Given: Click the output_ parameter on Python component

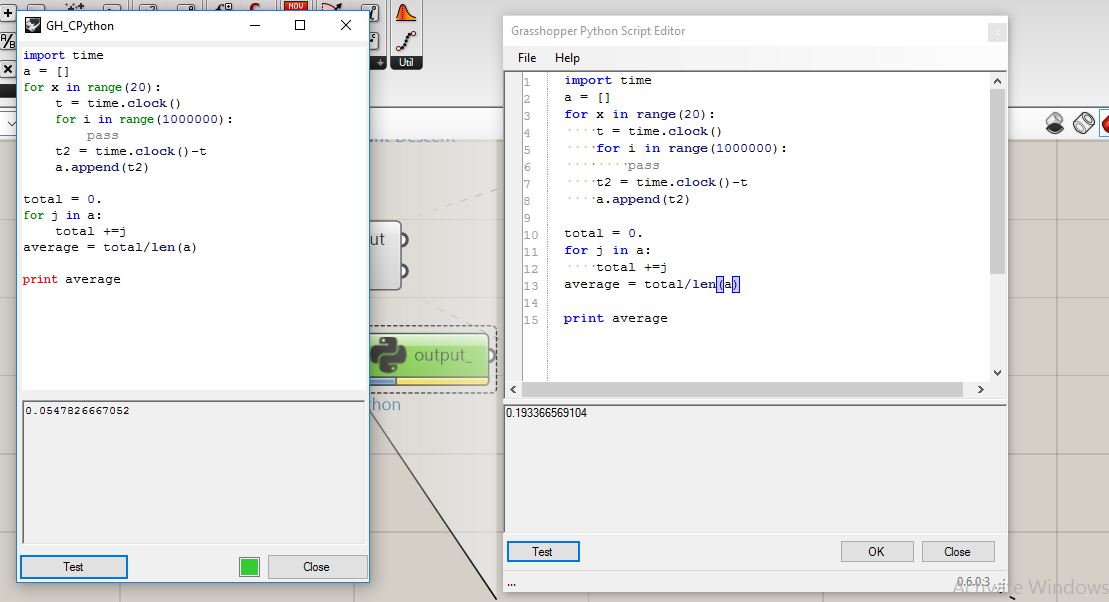Looking at the screenshot, I should point(442,356).
